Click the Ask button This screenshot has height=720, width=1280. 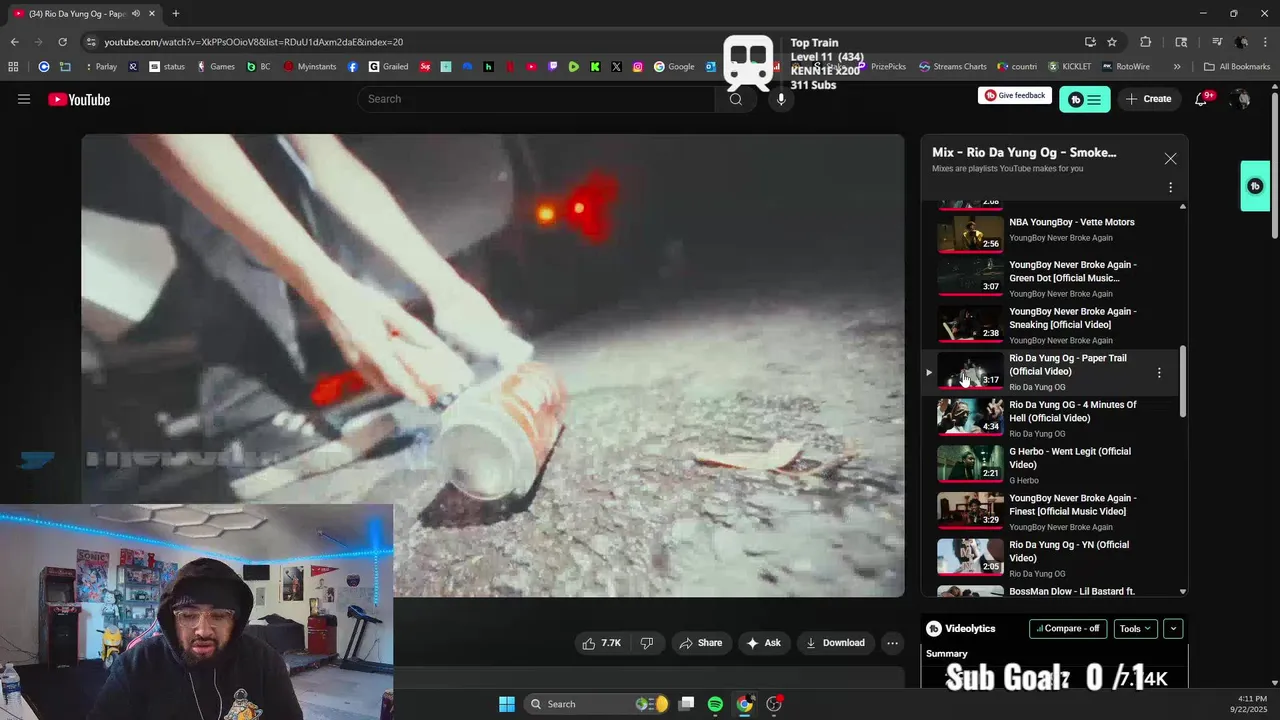point(763,643)
